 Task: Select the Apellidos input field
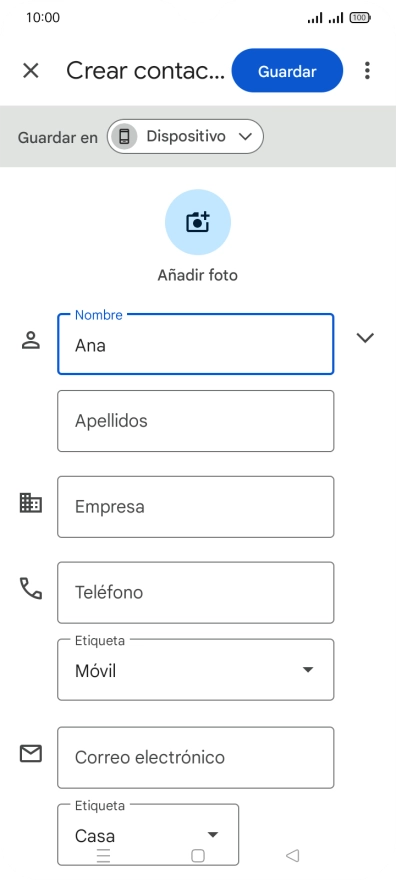[196, 421]
